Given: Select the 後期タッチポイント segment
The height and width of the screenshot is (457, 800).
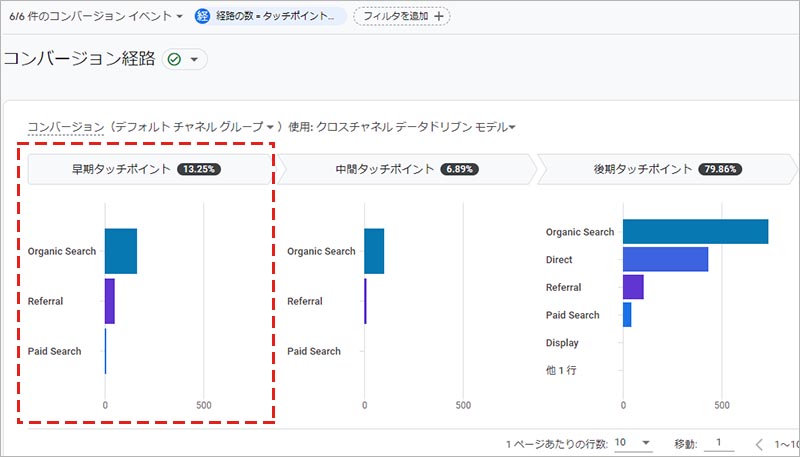Looking at the screenshot, I should 667,169.
